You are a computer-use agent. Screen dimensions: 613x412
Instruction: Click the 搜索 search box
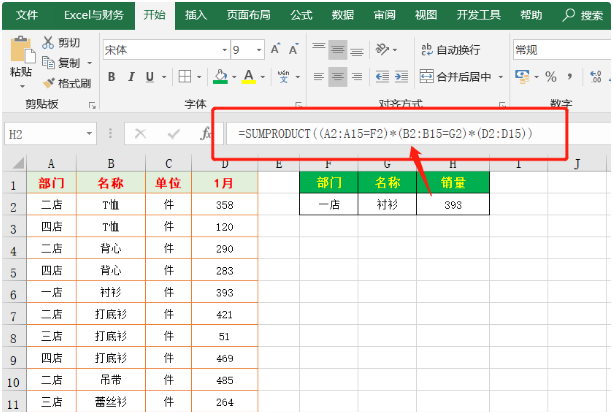click(x=583, y=15)
